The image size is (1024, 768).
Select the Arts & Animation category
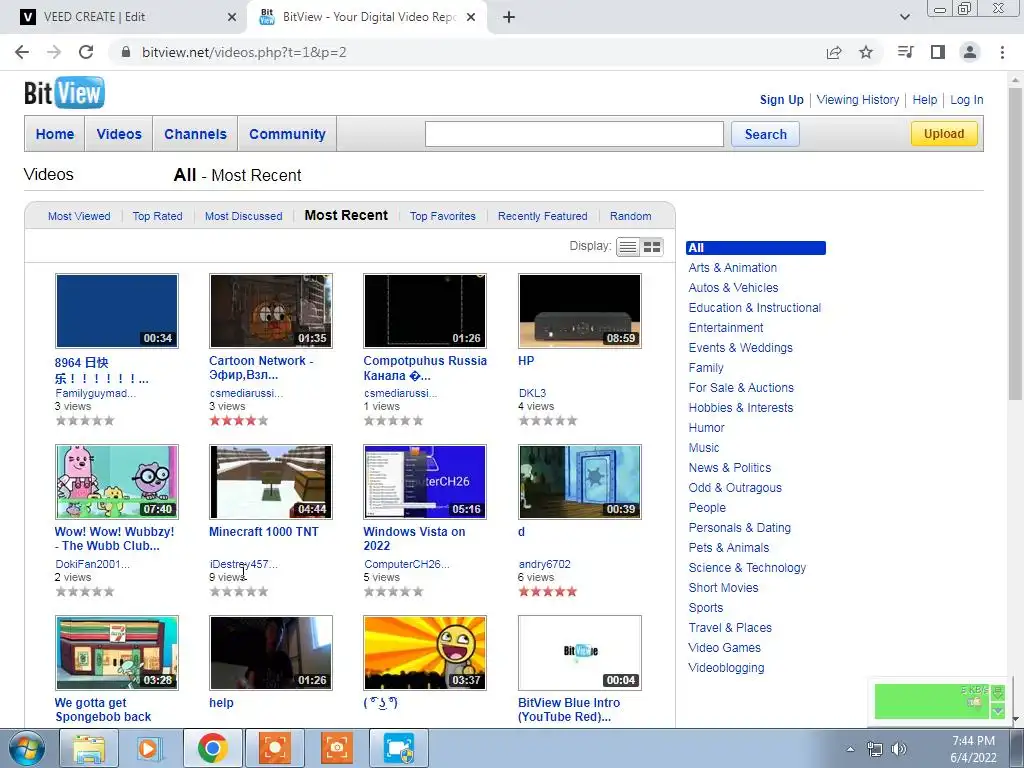click(733, 268)
